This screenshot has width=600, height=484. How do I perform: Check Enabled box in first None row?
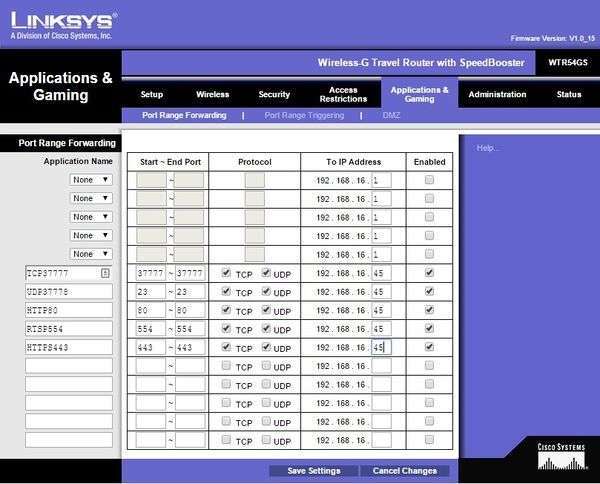[x=429, y=180]
